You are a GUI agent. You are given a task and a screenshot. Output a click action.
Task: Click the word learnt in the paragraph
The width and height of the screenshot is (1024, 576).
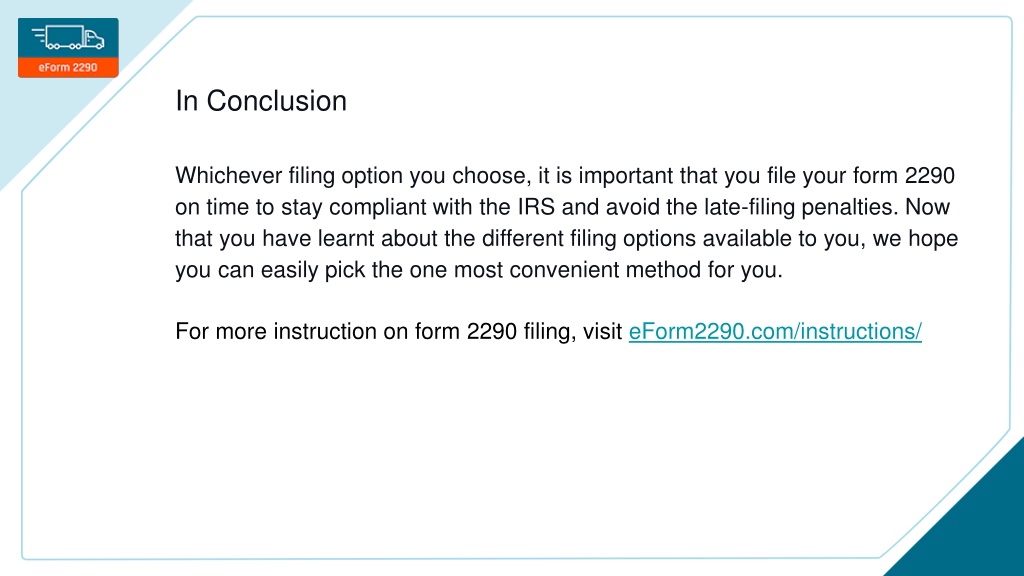pos(346,238)
